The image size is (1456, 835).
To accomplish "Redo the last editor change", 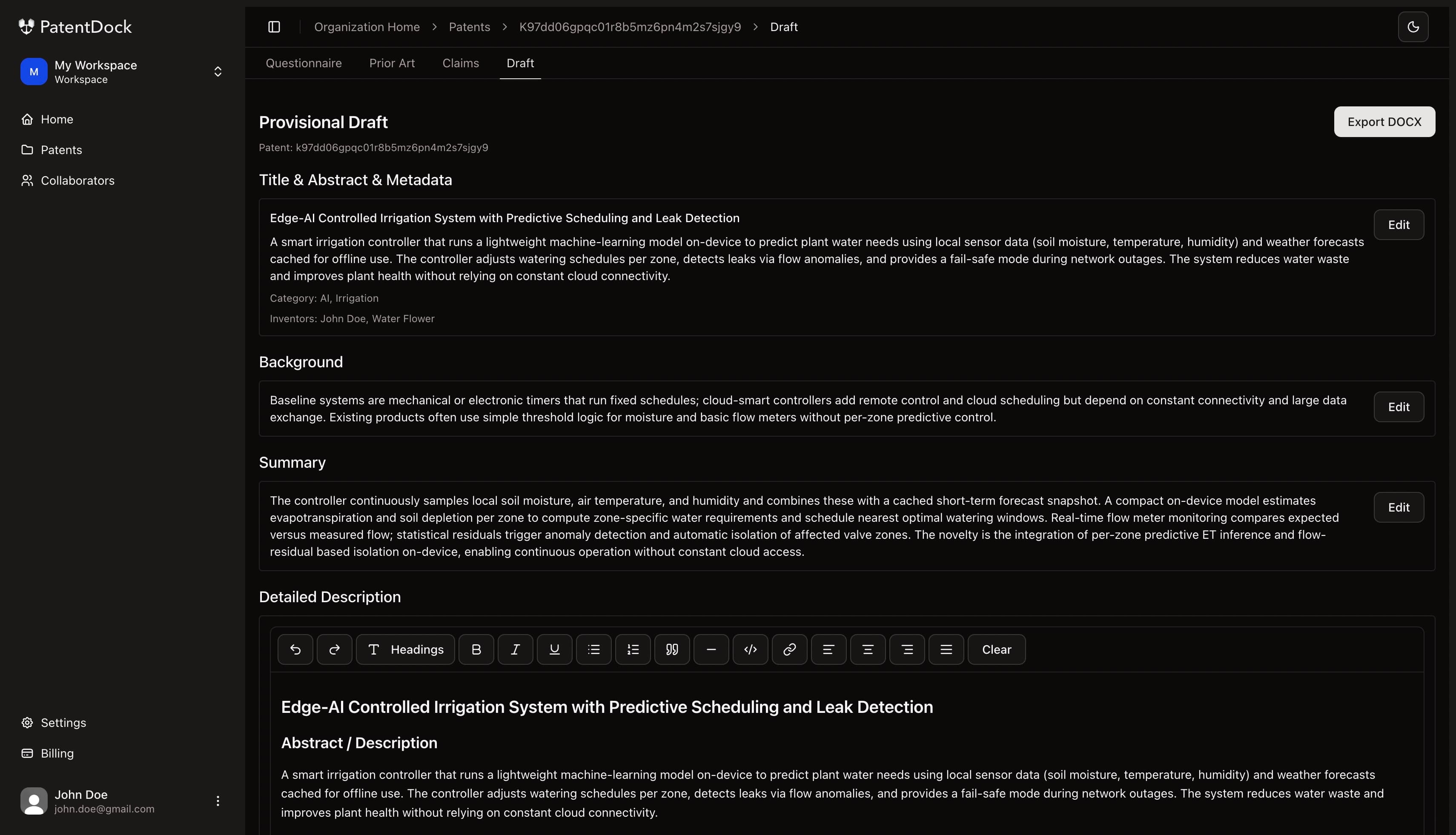I will coord(334,649).
